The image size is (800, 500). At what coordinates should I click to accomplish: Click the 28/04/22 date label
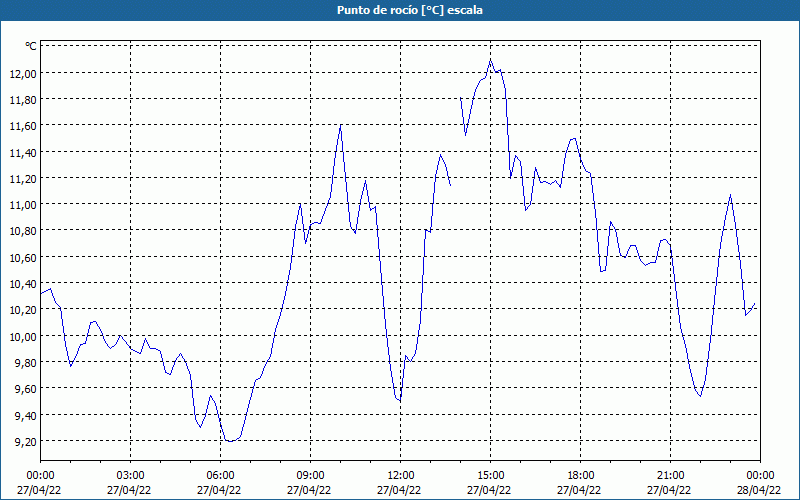tap(759, 490)
